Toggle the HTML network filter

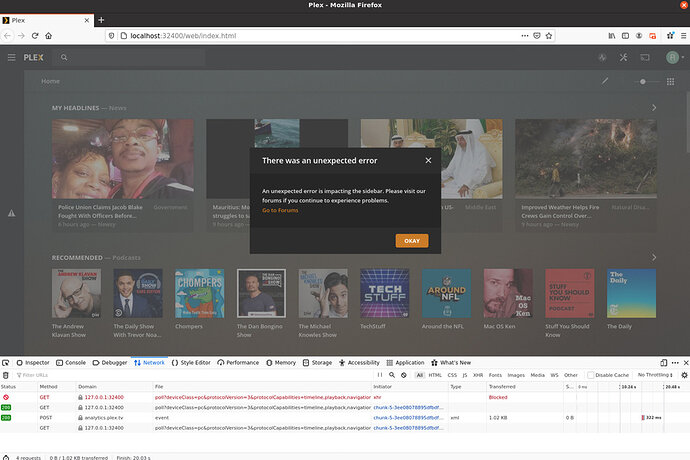point(435,375)
